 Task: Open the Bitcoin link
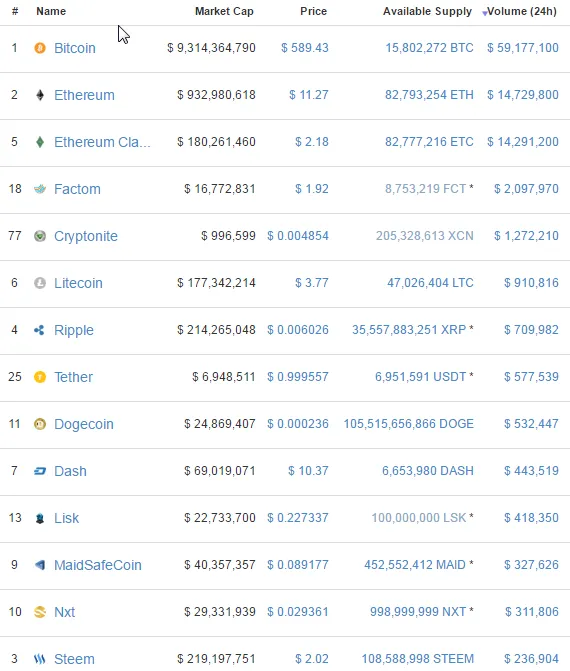point(74,48)
